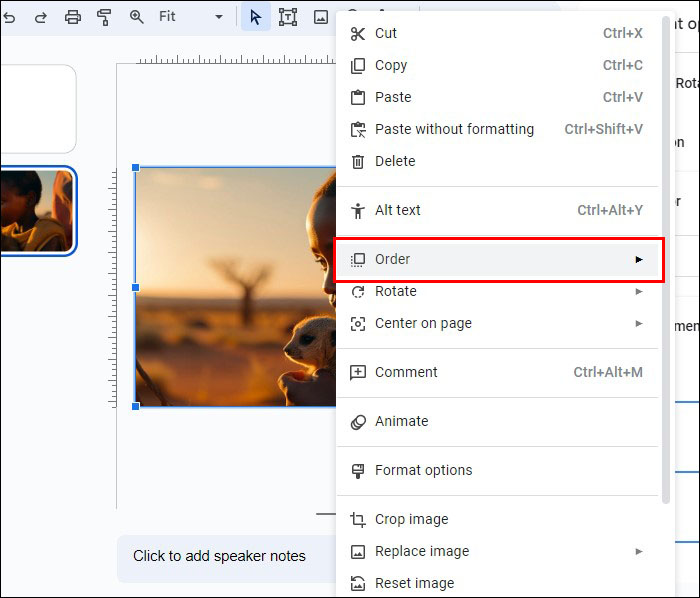Click the Ctrl+X shortcut text

(623, 33)
